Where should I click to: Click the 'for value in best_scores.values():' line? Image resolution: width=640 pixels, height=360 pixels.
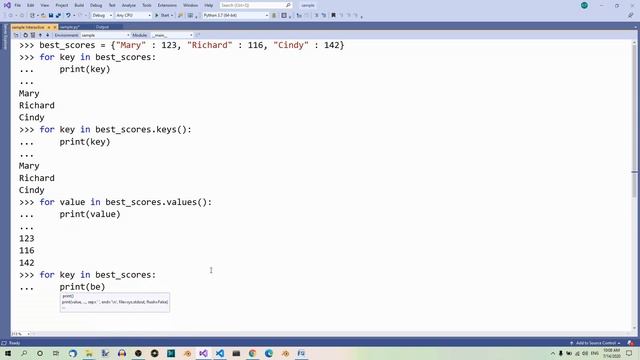click(x=126, y=202)
